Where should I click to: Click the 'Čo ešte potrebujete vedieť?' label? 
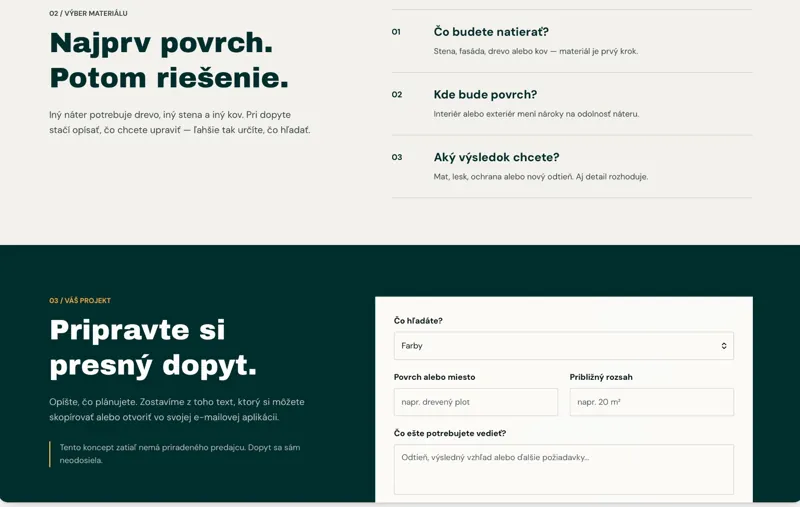449,433
